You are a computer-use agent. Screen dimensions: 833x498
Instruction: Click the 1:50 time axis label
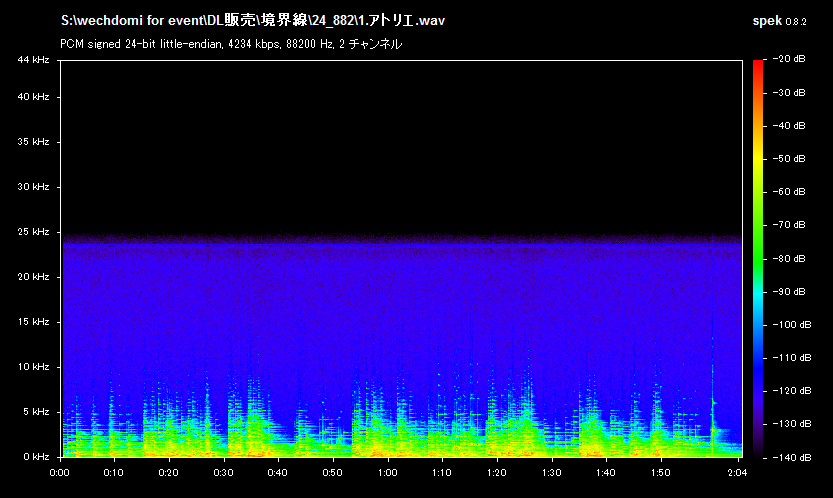(660, 472)
